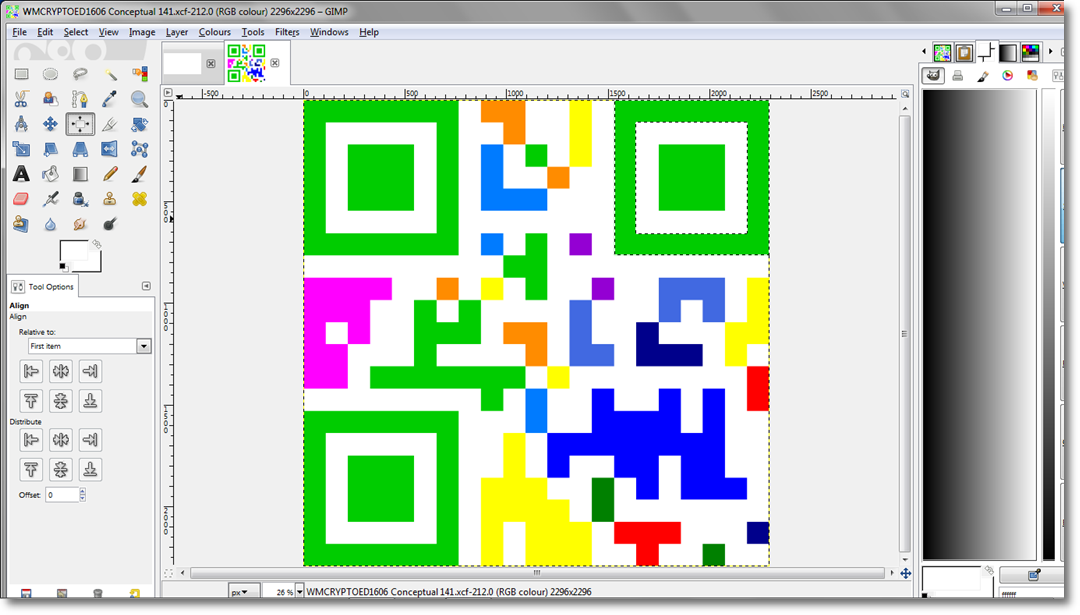
Task: Choose the Pencil tool
Action: coord(110,174)
